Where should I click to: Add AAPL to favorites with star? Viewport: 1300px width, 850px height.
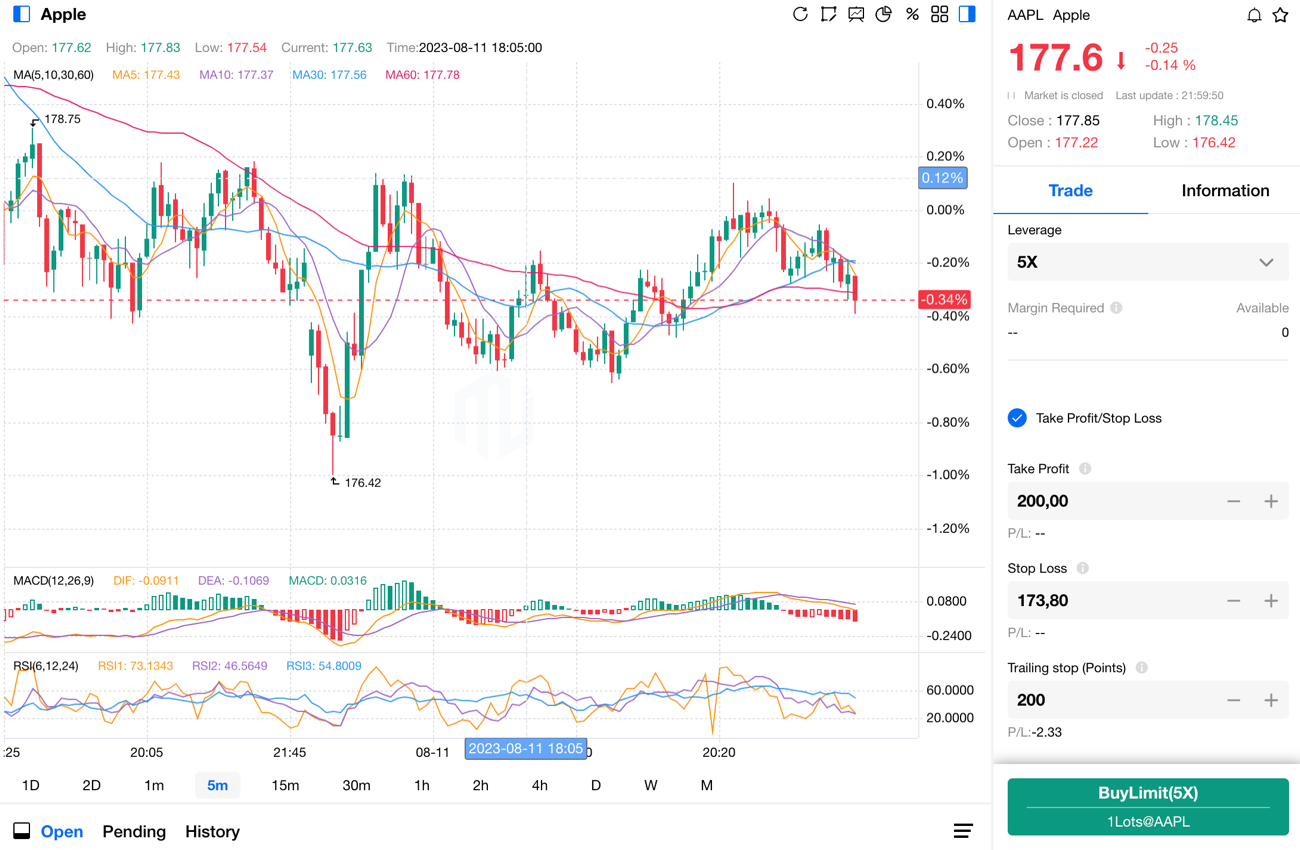[x=1280, y=15]
